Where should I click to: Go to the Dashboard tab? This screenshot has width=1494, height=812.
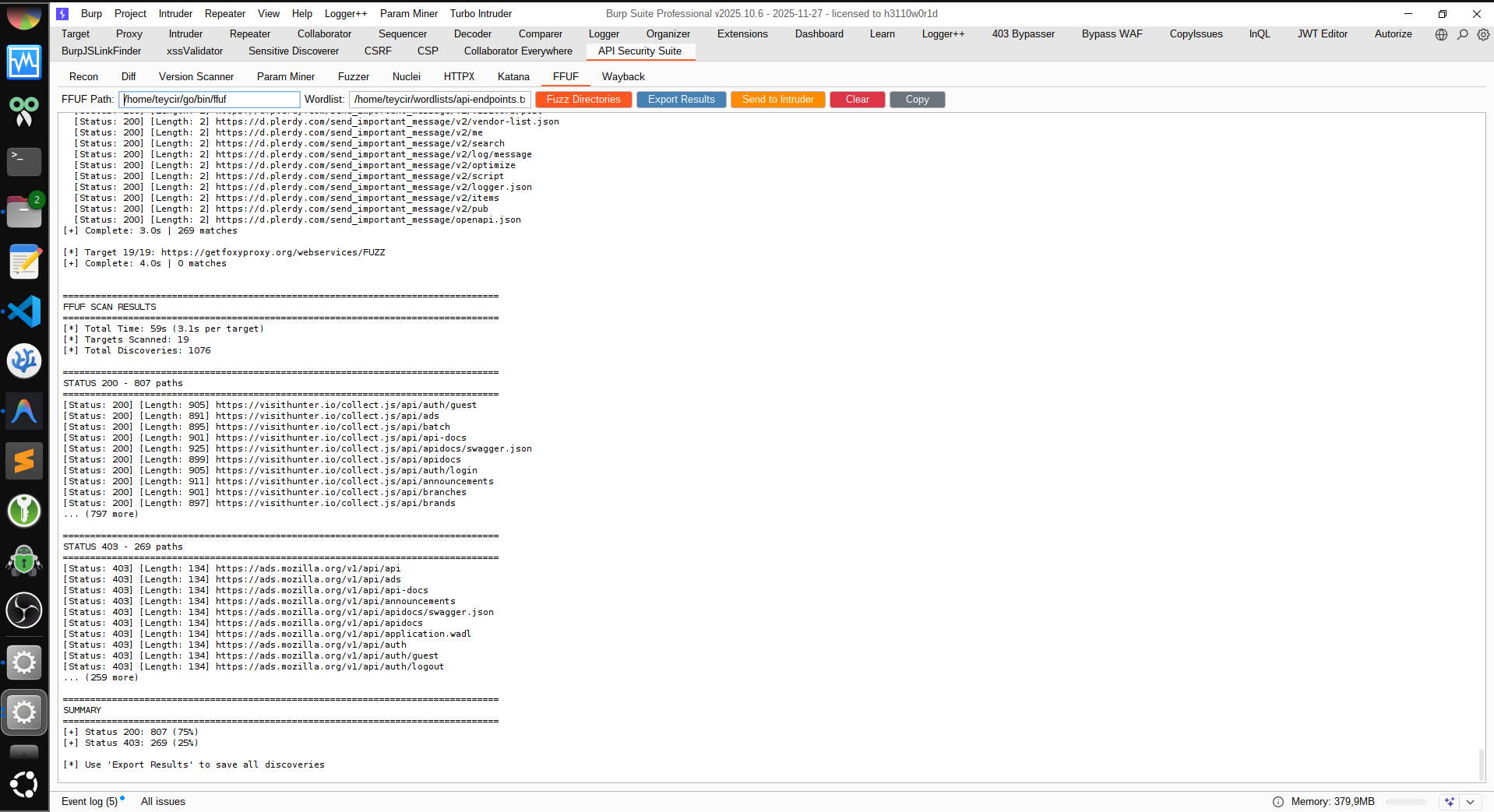[819, 33]
